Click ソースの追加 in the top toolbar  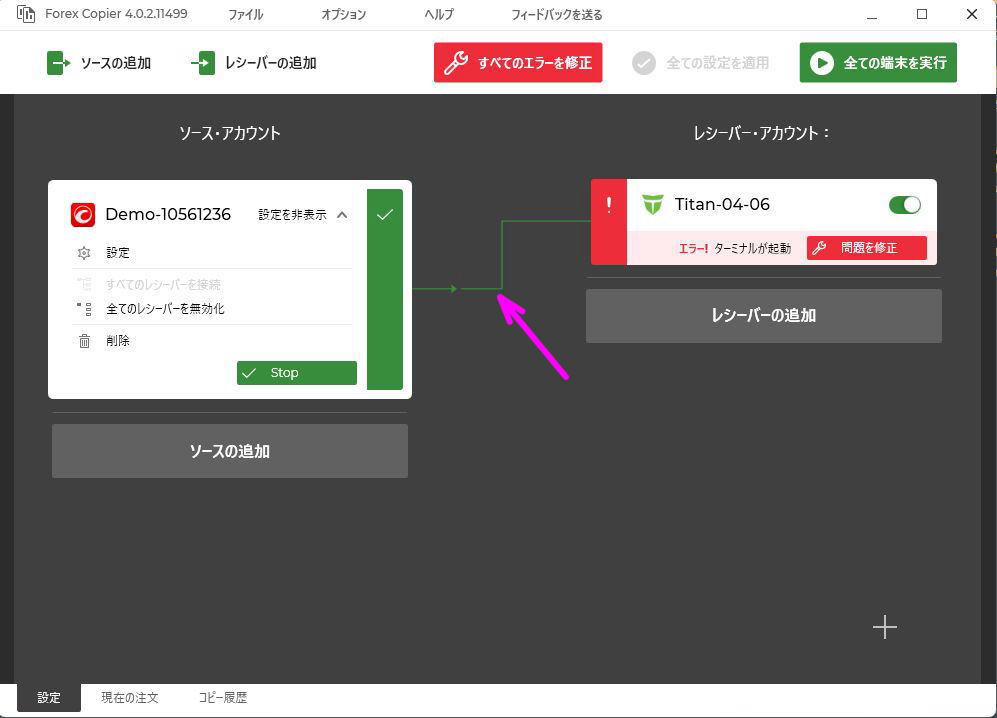99,63
